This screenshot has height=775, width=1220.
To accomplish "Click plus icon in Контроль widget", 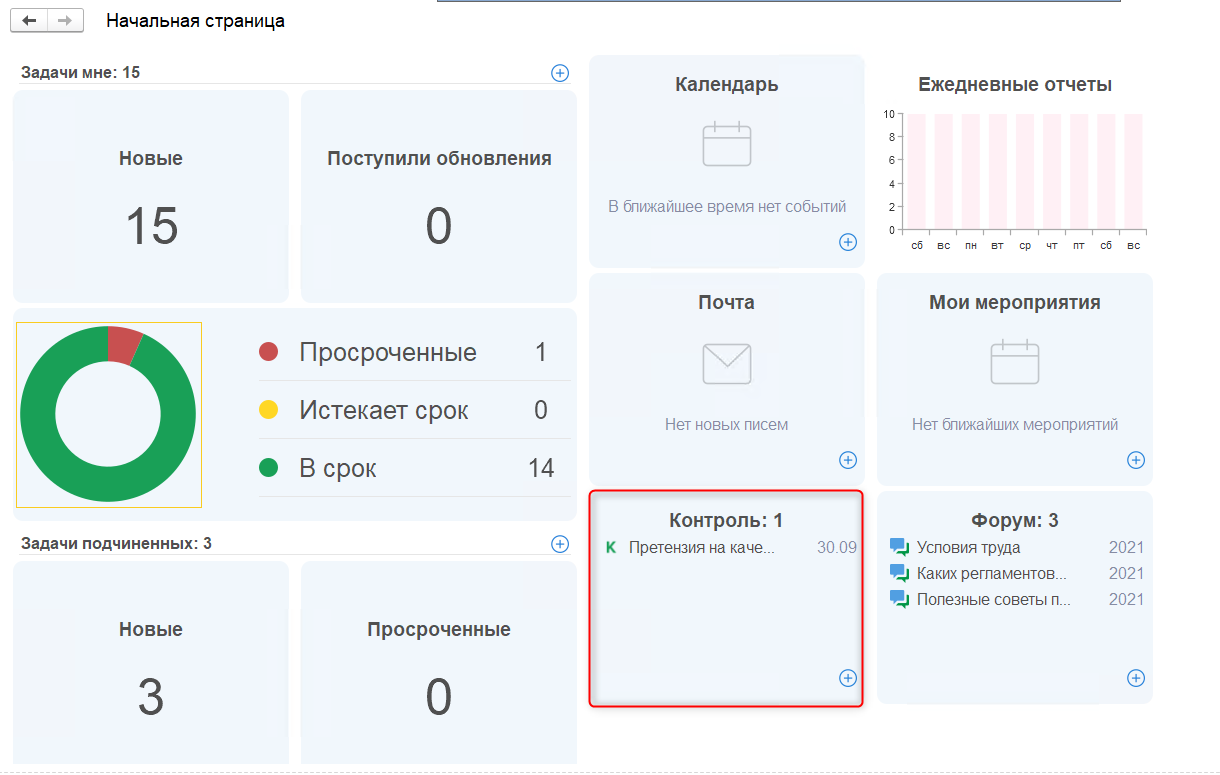I will point(848,678).
